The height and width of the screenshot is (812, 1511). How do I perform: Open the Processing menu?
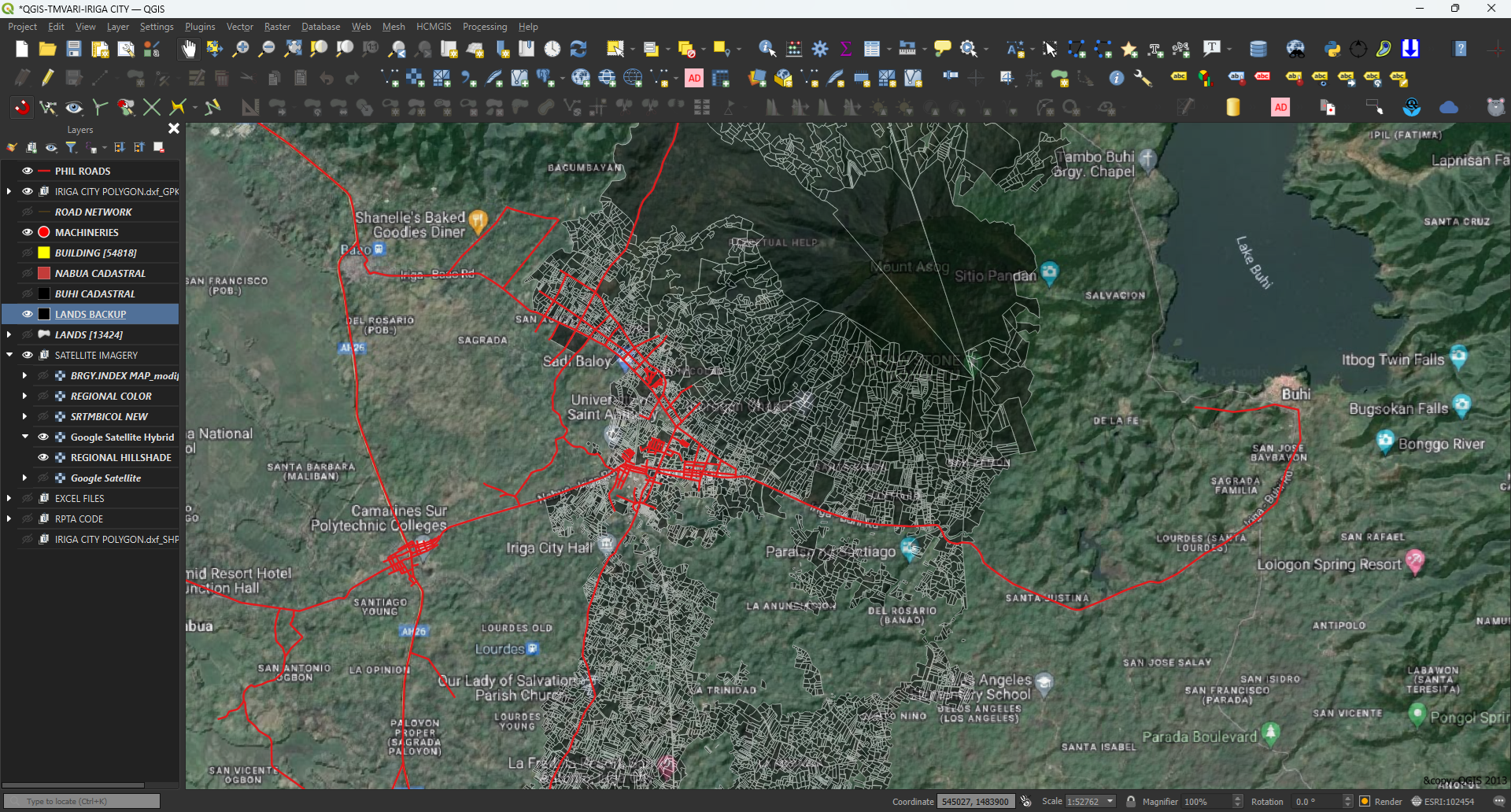pos(485,26)
